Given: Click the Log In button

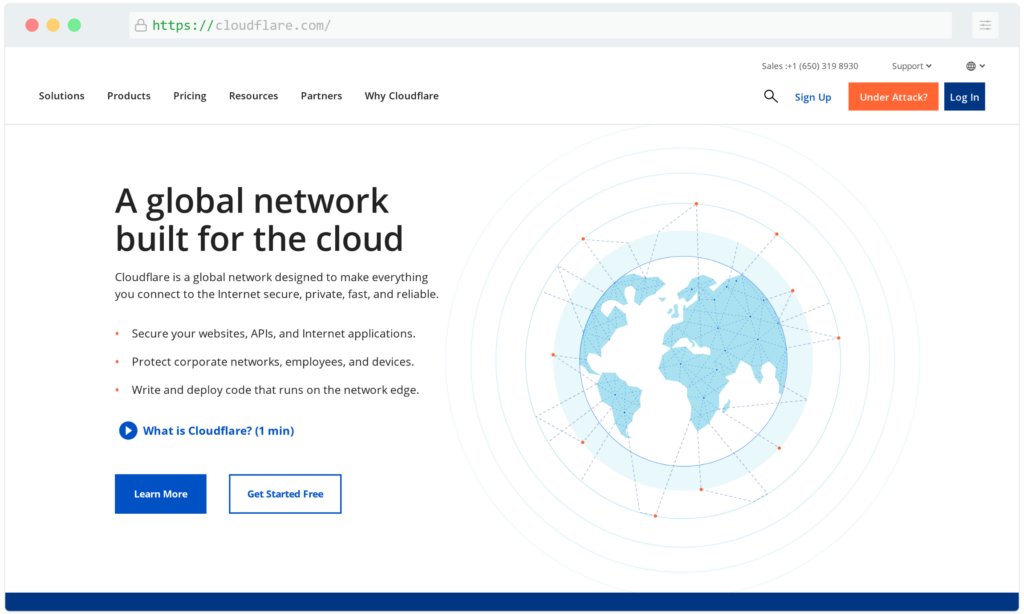Looking at the screenshot, I should 965,97.
